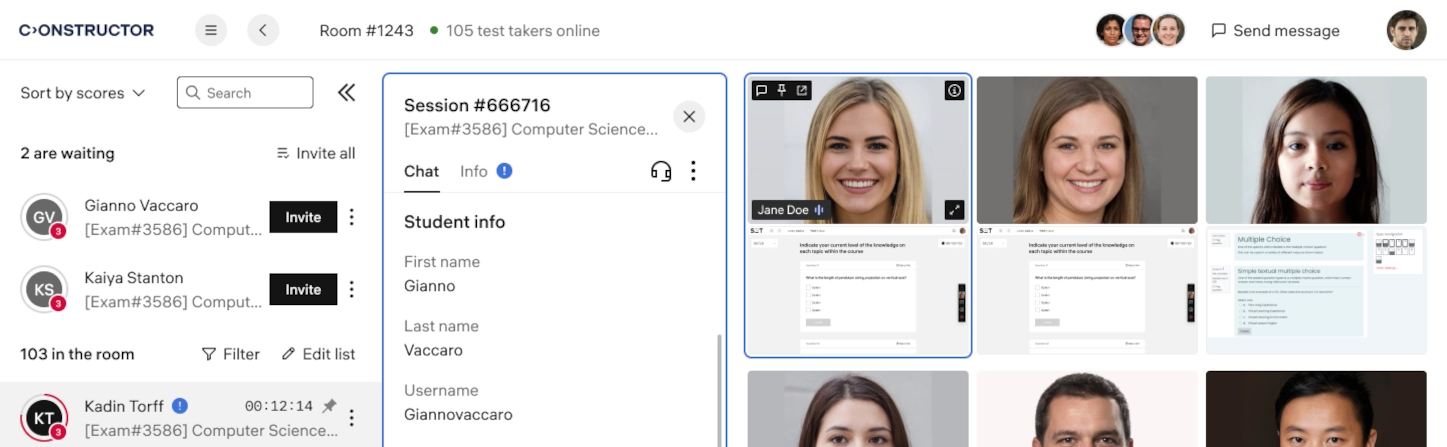
Task: Select second test taker's webcam thumbnail
Action: [x=1087, y=150]
